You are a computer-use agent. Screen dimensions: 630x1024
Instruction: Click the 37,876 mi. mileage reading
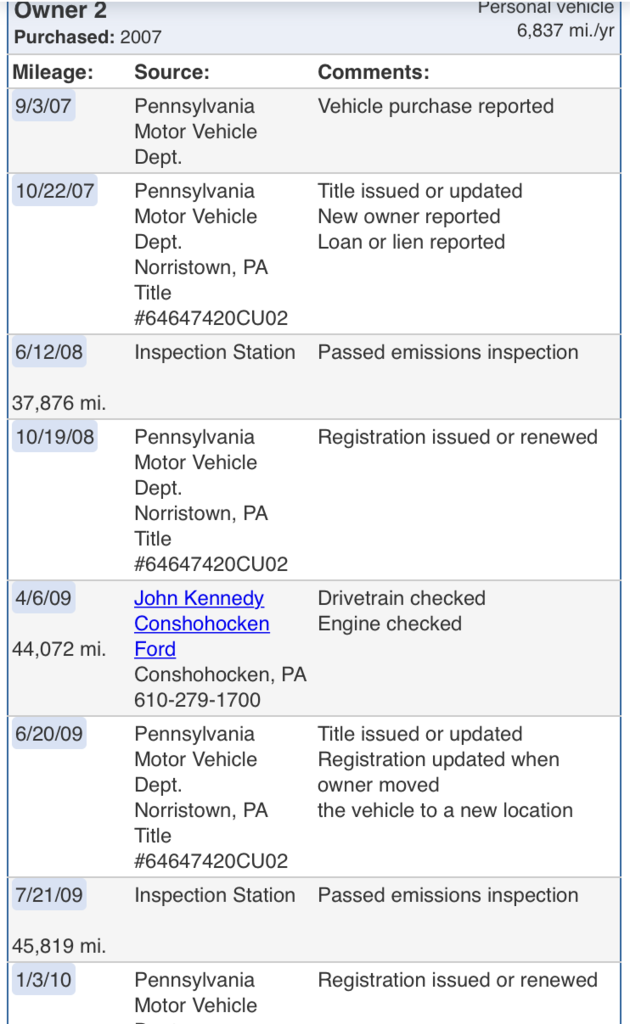59,403
